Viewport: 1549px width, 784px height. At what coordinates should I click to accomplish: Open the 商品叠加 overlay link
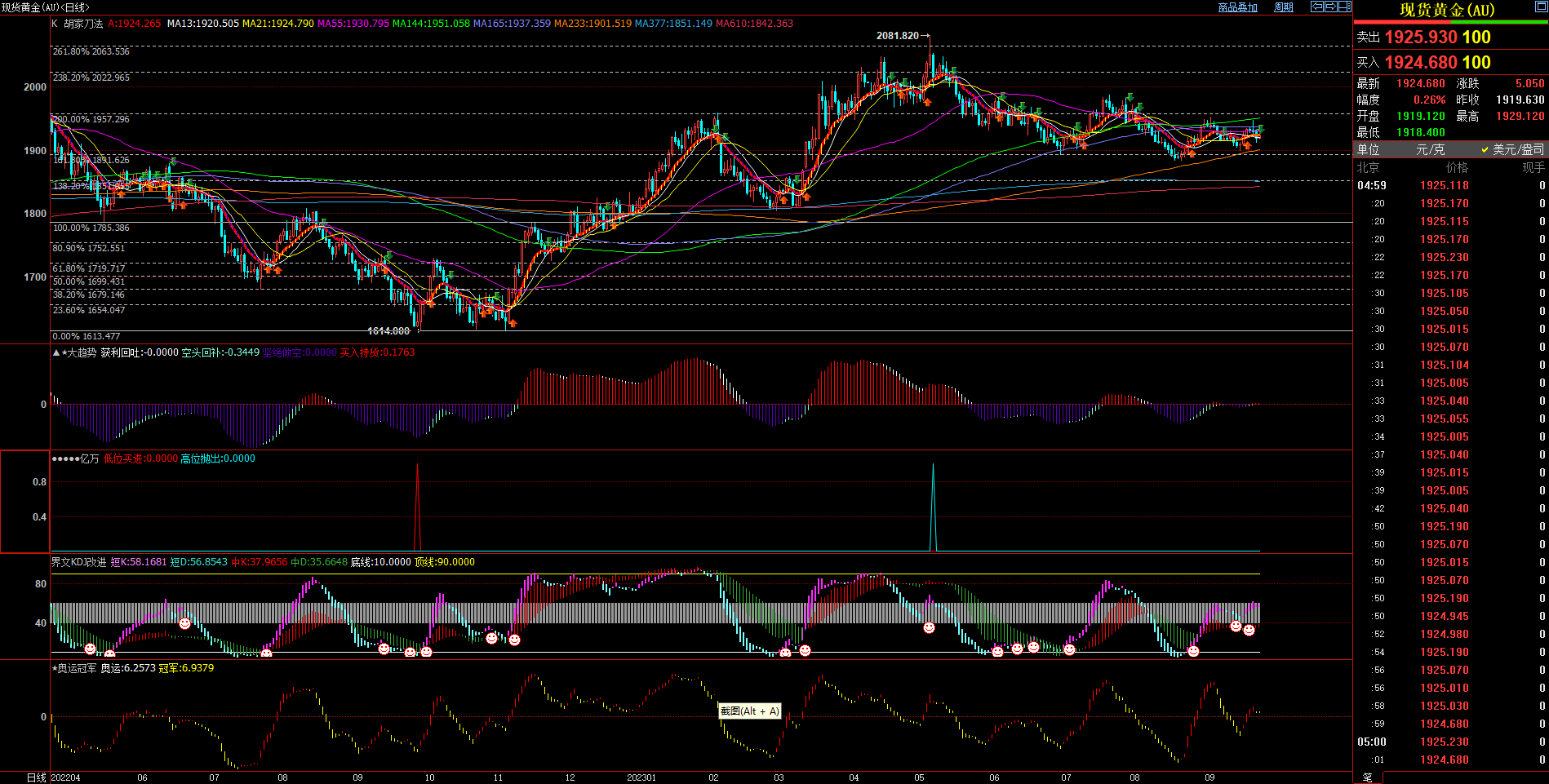pos(1237,7)
